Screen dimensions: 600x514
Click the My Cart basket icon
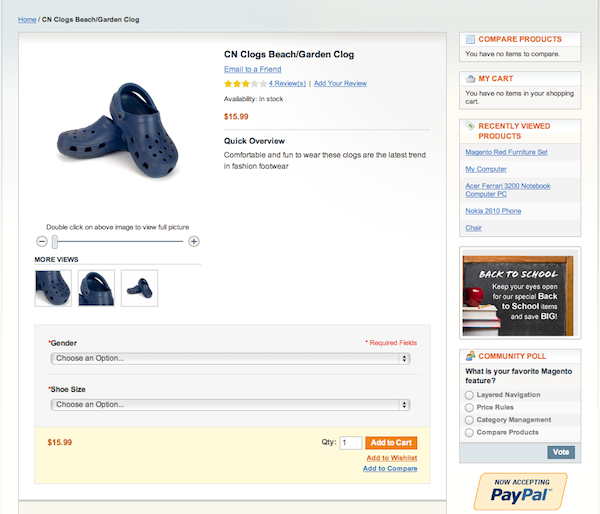click(470, 79)
